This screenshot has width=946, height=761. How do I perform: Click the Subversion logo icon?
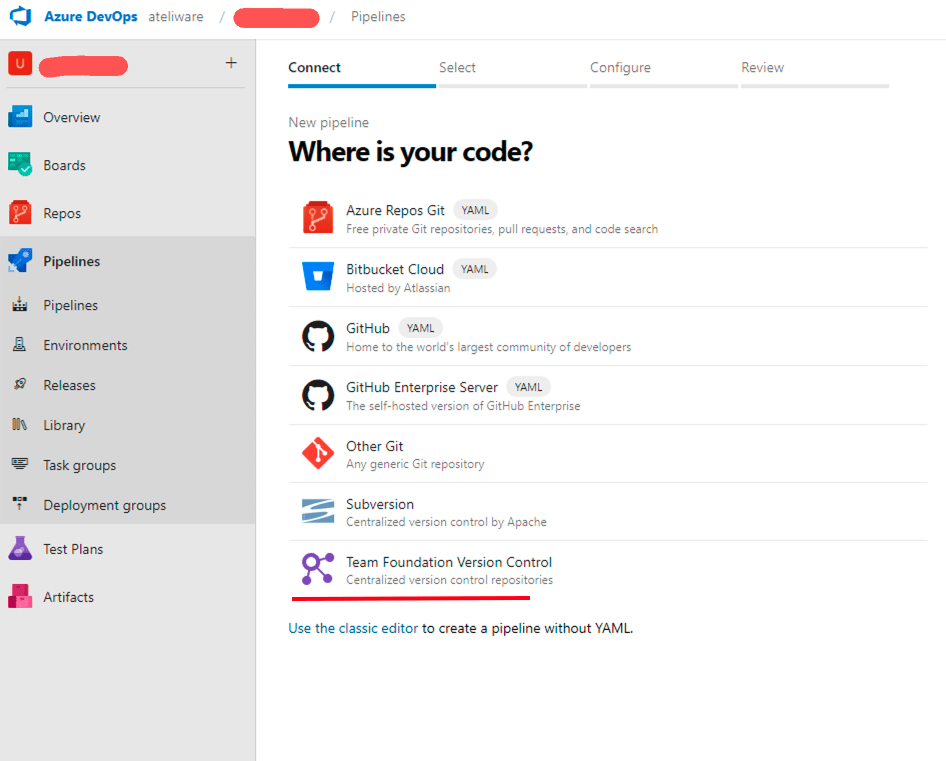point(318,511)
